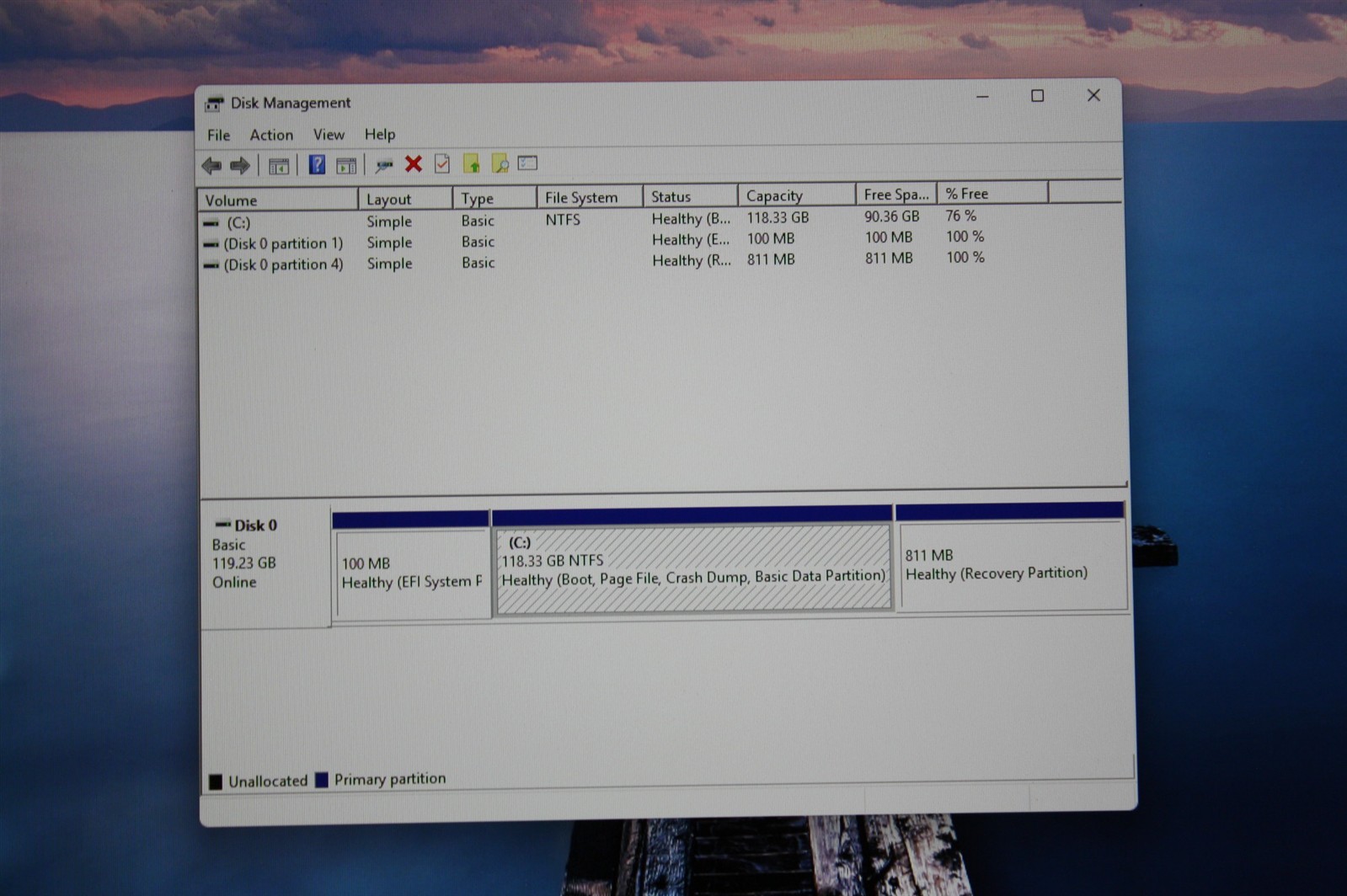Click the blue Primary partition legend swatch

click(x=321, y=781)
